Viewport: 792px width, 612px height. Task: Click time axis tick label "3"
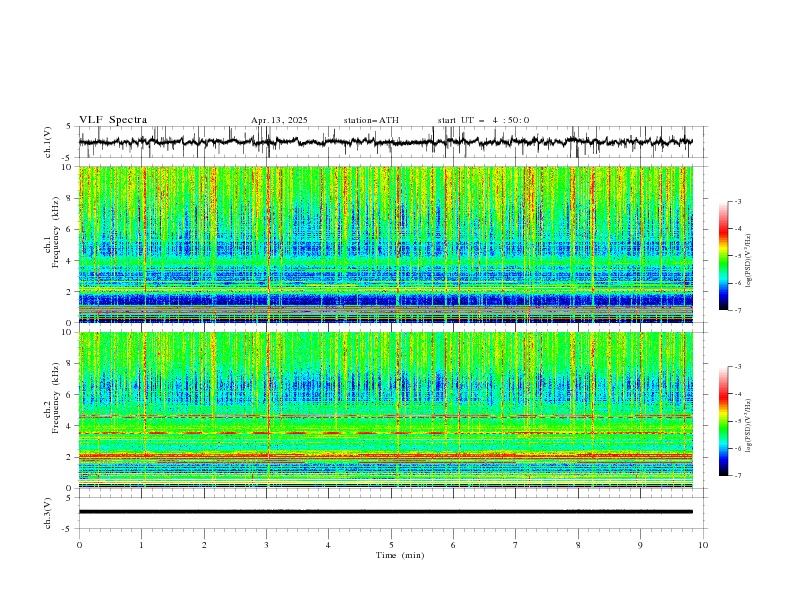pos(266,545)
